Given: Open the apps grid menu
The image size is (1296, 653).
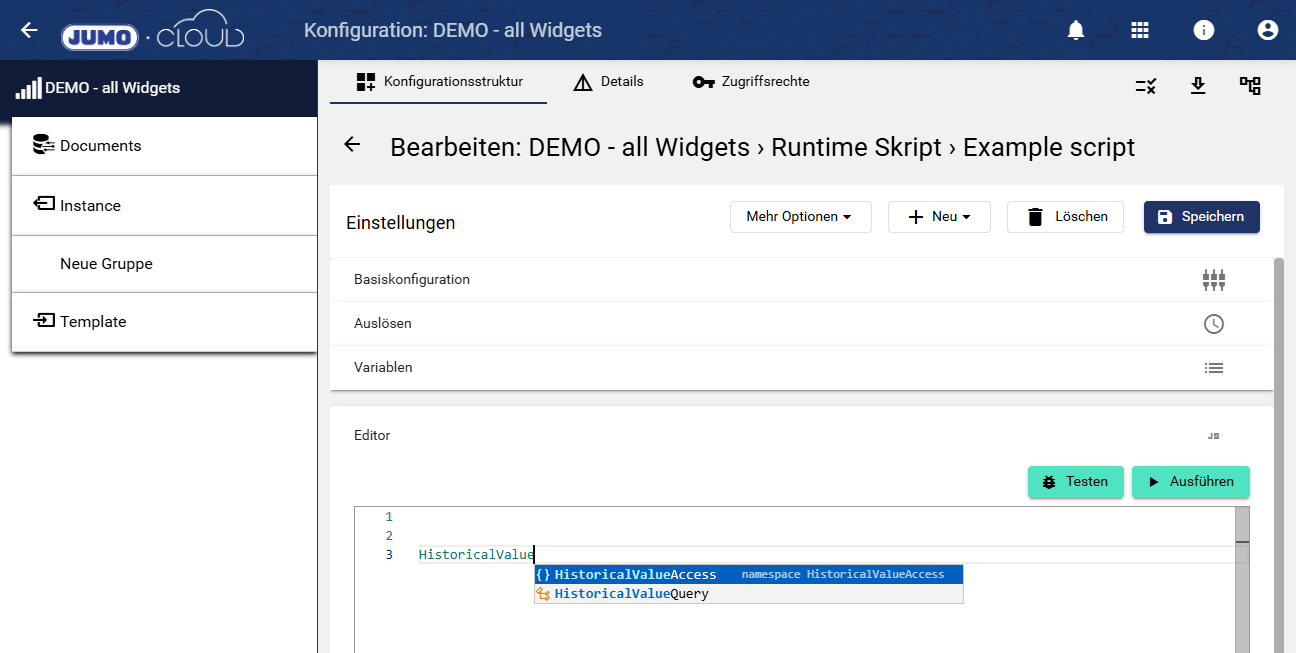Looking at the screenshot, I should pos(1140,30).
